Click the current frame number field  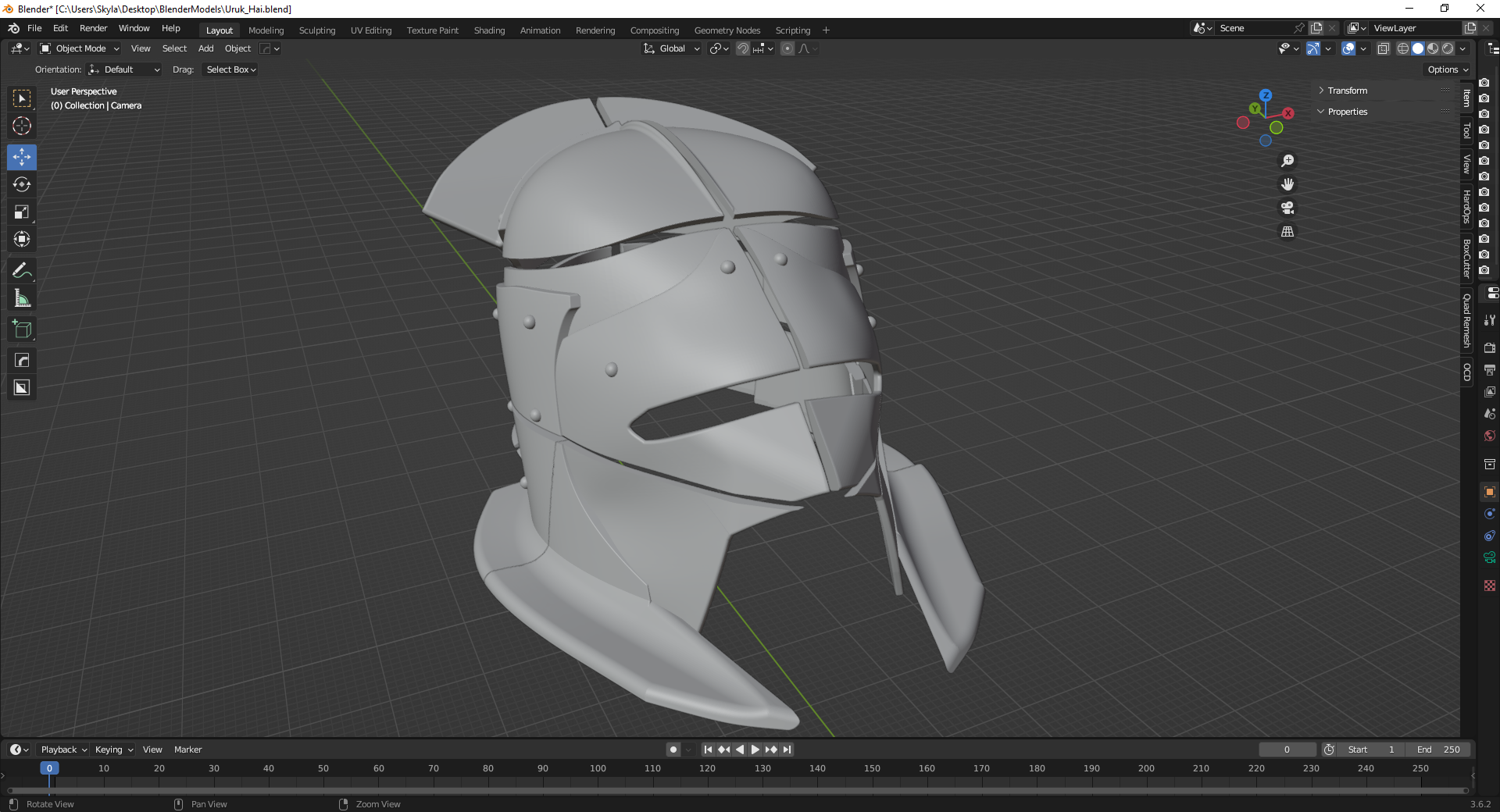[1287, 750]
